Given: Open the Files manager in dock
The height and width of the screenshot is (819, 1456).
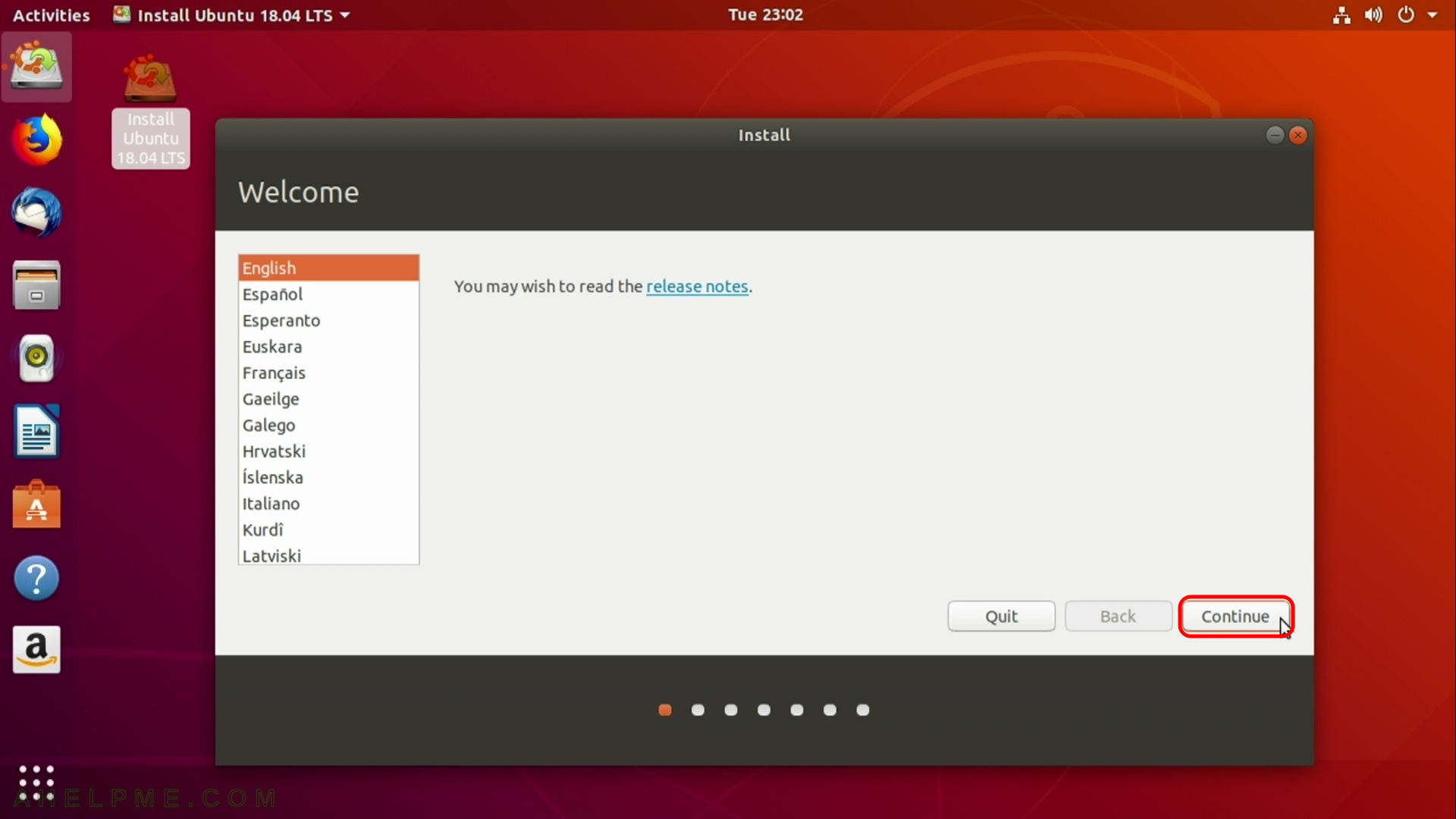Looking at the screenshot, I should coord(36,285).
